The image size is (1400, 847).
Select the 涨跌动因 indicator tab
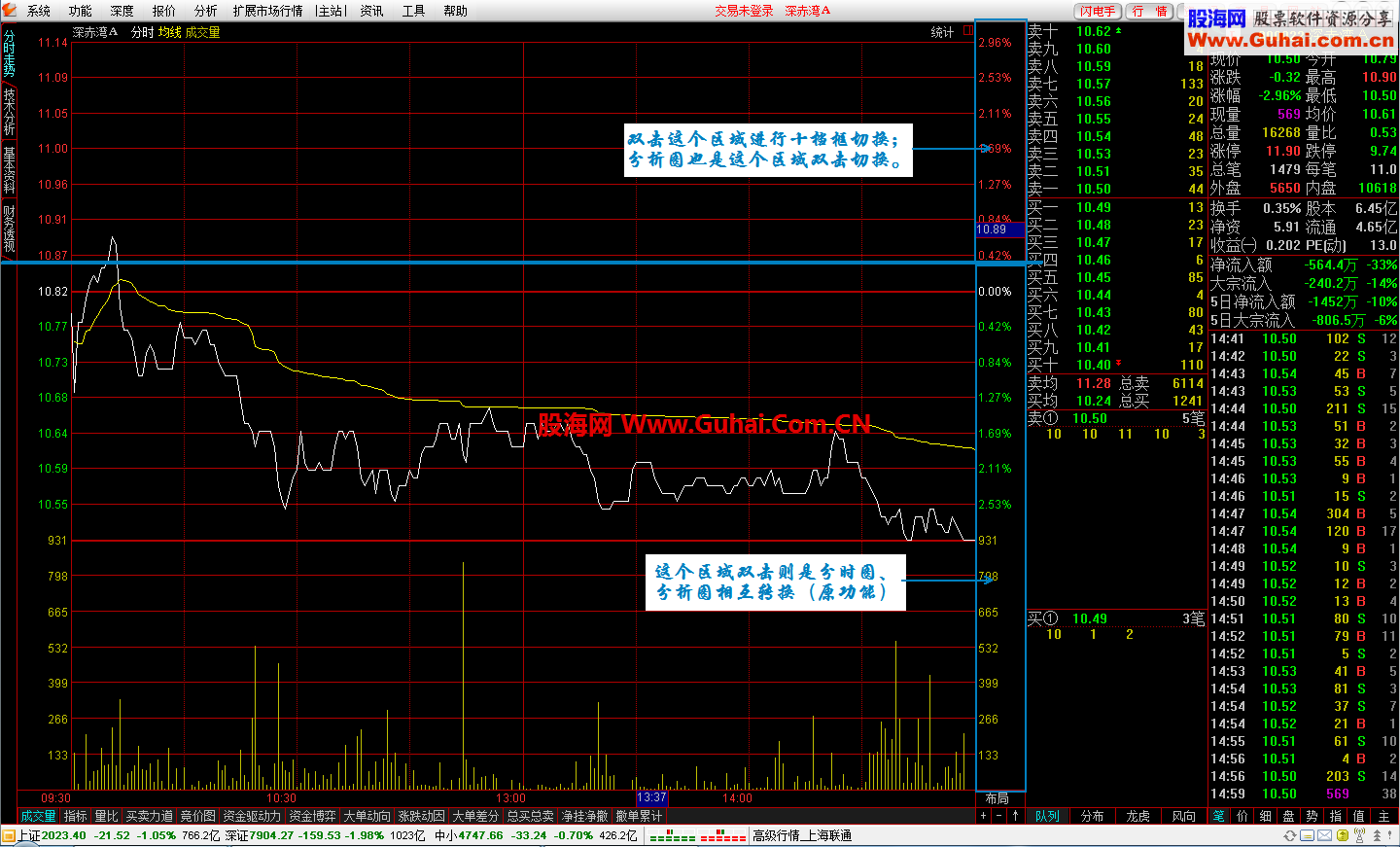[x=421, y=816]
